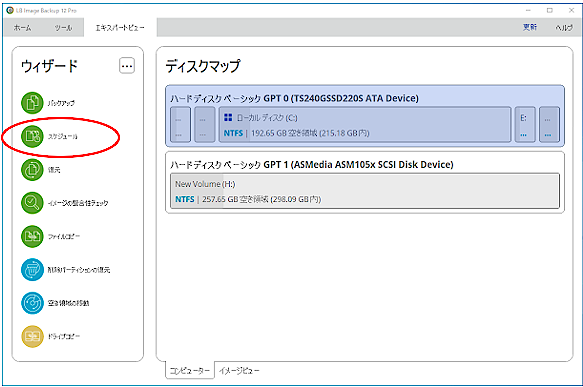This screenshot has width=583, height=387.
Task: Minimize the LB Image Backup window
Action: point(528,10)
